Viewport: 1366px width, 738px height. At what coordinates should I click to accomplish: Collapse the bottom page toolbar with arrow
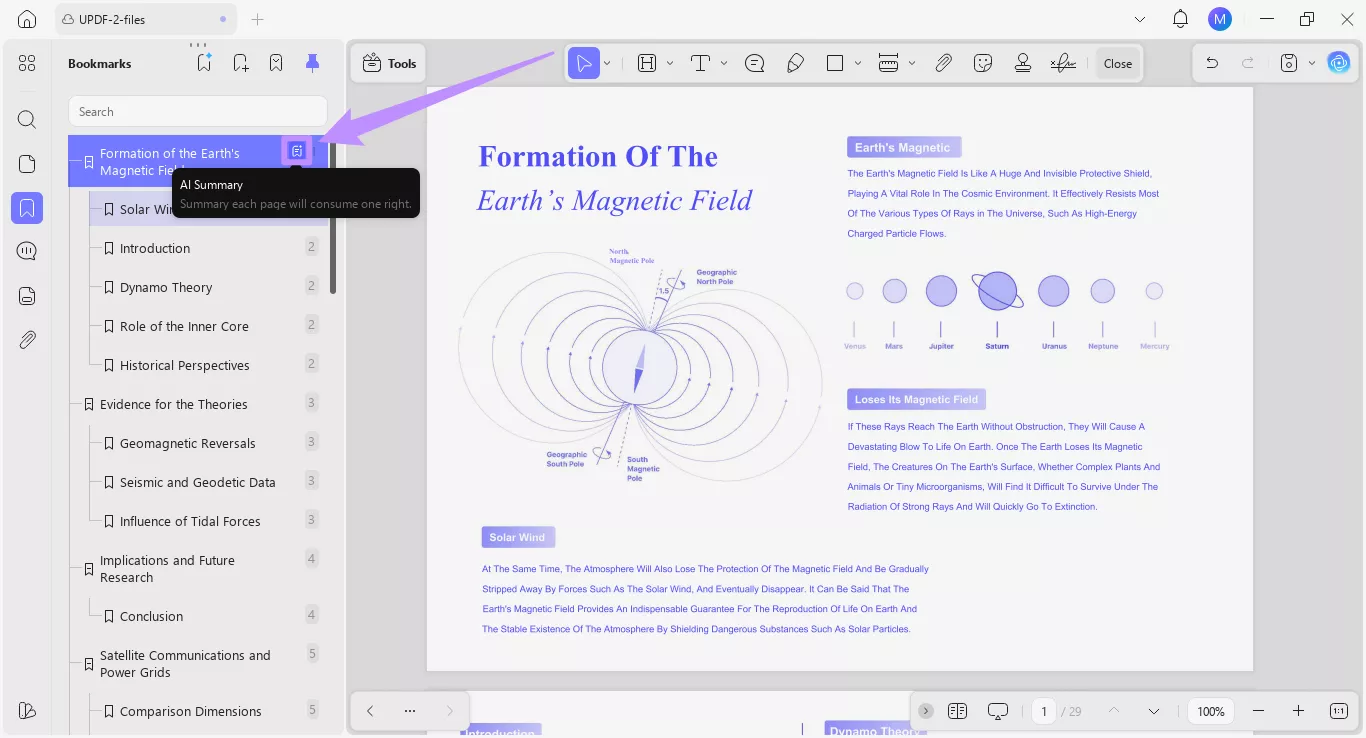pyautogui.click(x=926, y=711)
